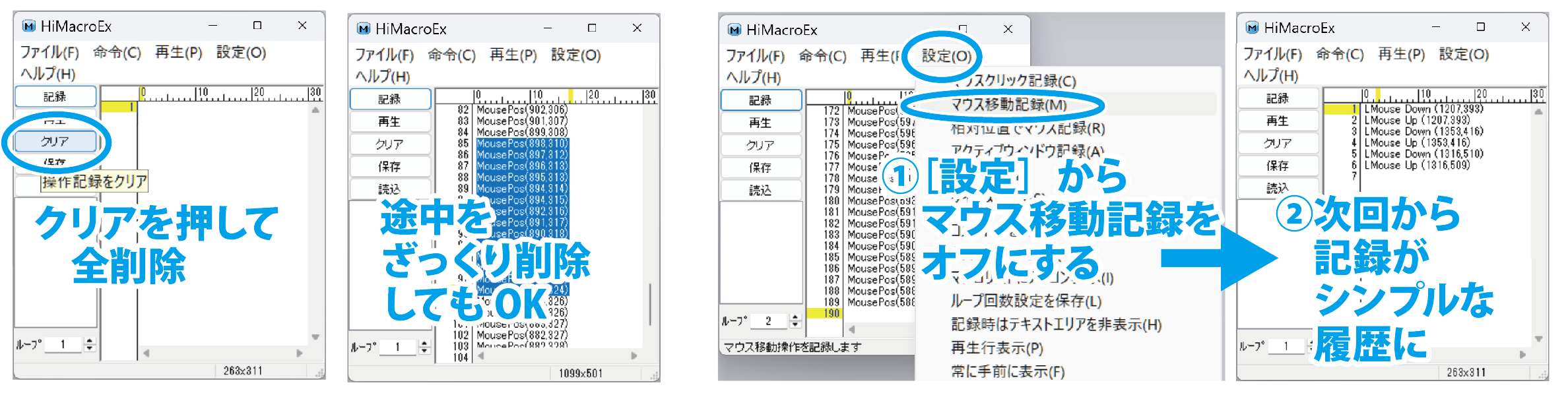Click the HiMacroEx title icon in the LMouse Down window
Screen dimensions: 1568x395
pos(1252,28)
